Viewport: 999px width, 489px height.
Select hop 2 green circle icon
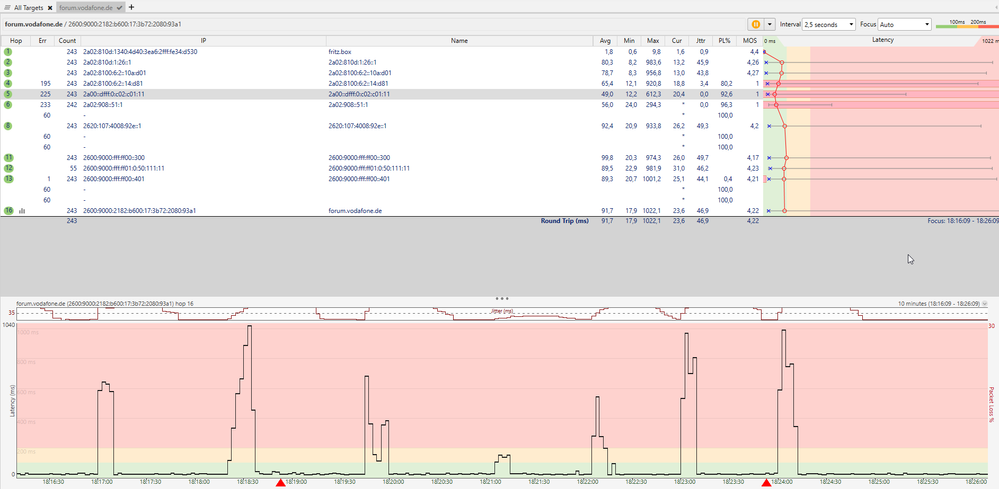pyautogui.click(x=8, y=62)
